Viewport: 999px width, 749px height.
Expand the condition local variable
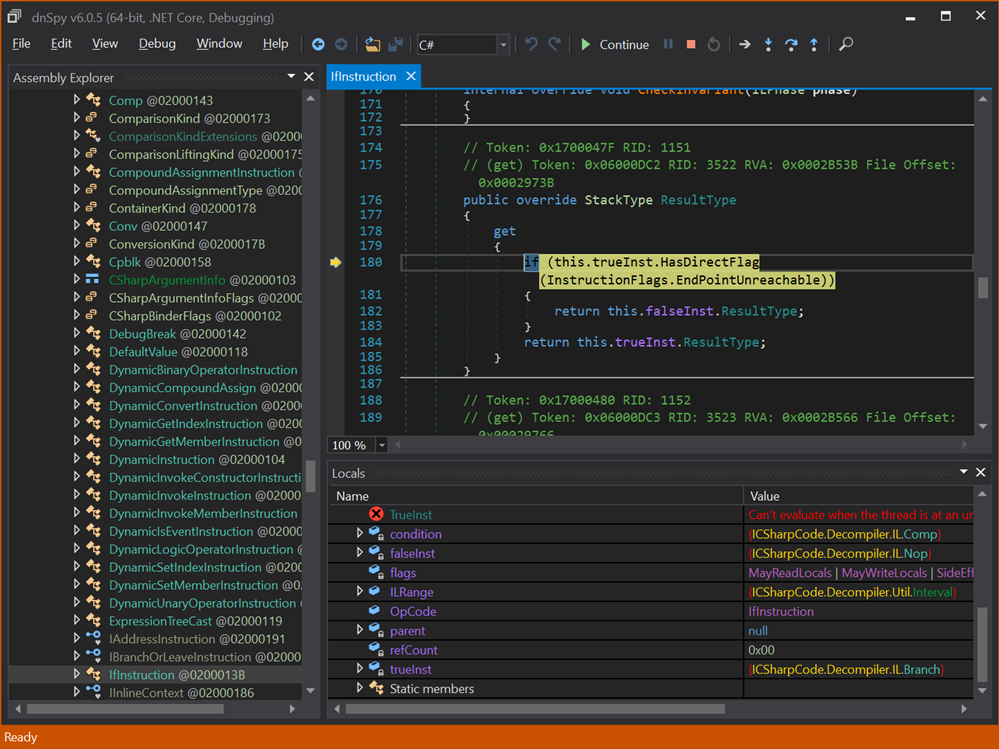click(x=360, y=534)
